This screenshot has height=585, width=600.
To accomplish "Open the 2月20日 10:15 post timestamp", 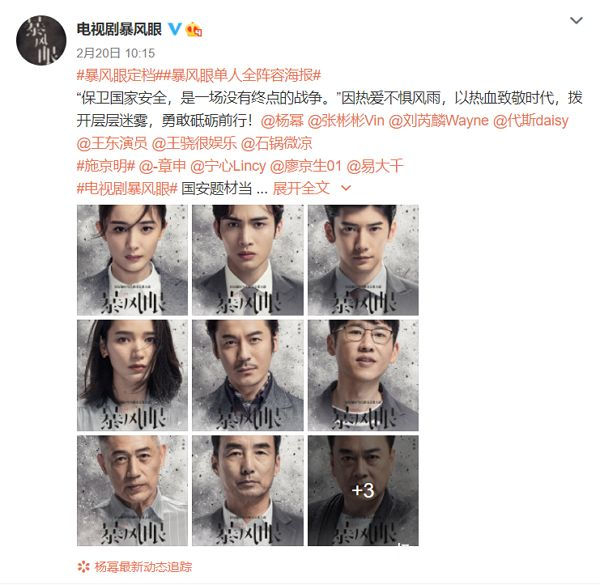I will (x=116, y=53).
